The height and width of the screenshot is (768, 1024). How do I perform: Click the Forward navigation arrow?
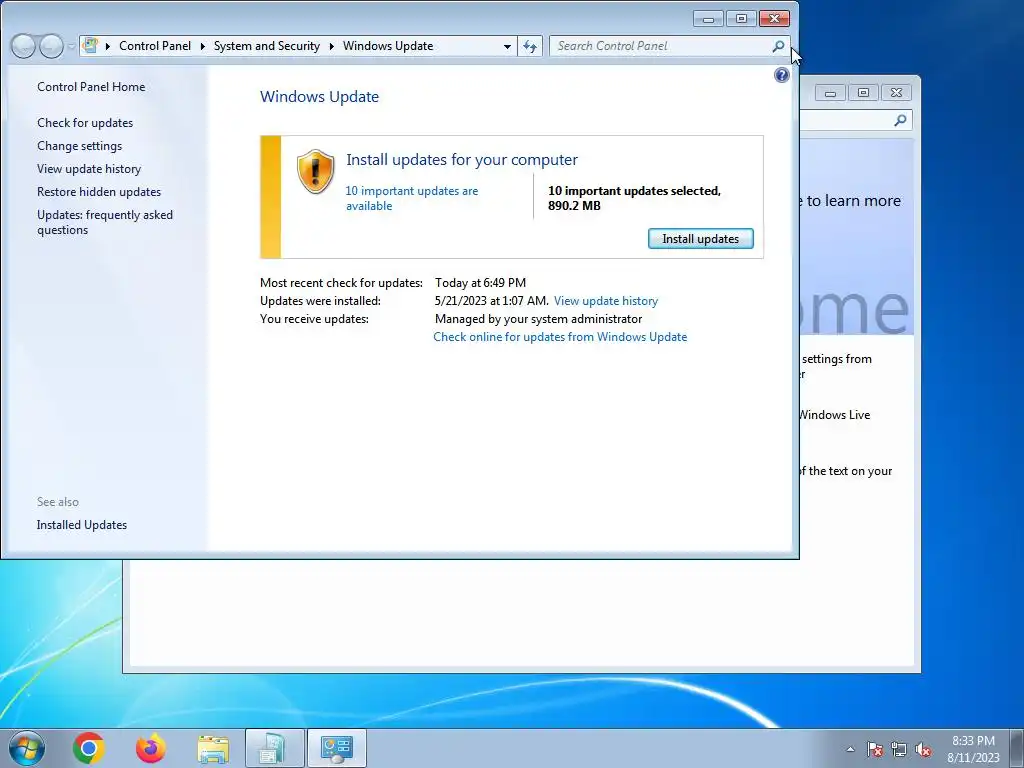click(x=51, y=46)
